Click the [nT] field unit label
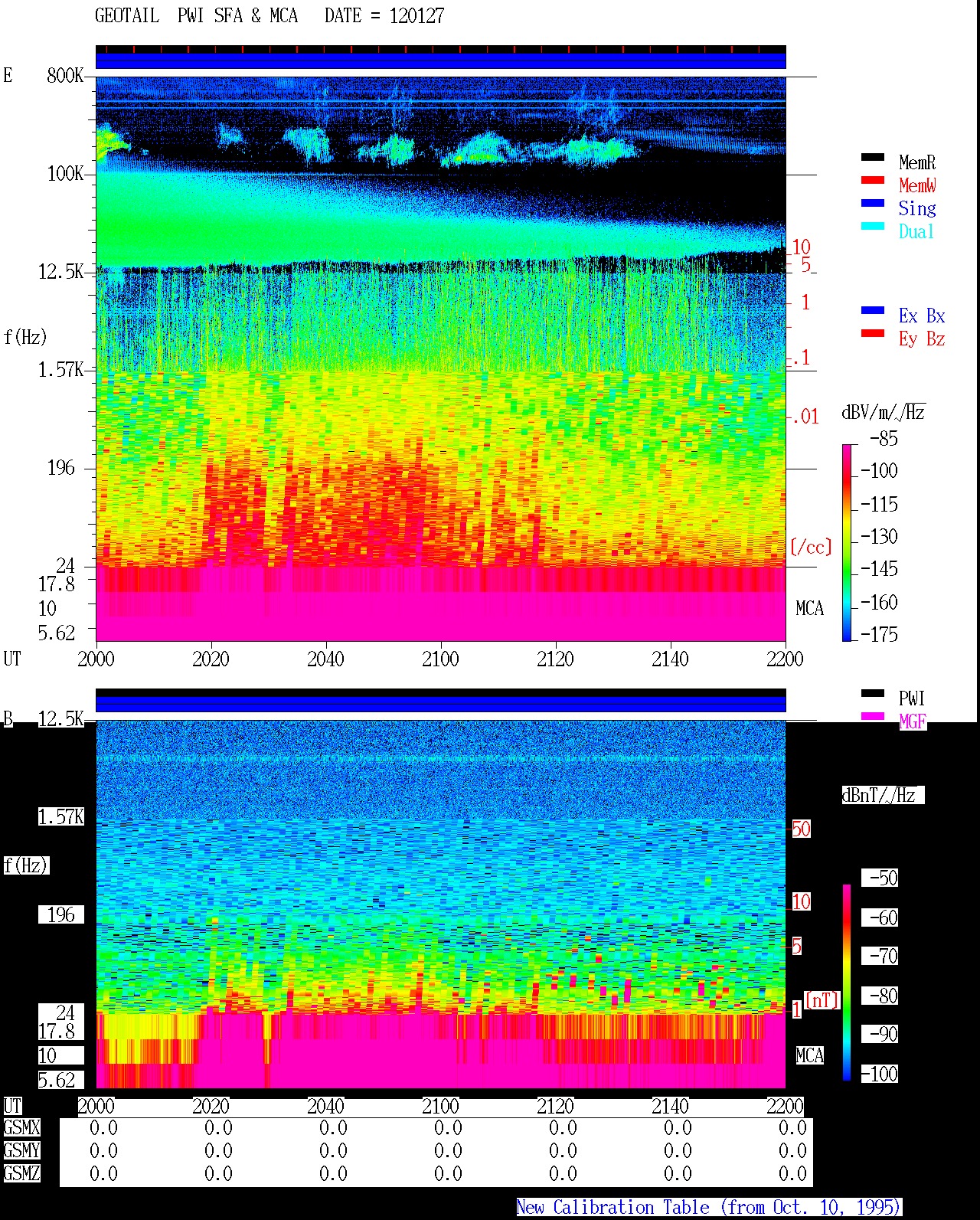Image resolution: width=980 pixels, height=1220 pixels. [822, 1000]
